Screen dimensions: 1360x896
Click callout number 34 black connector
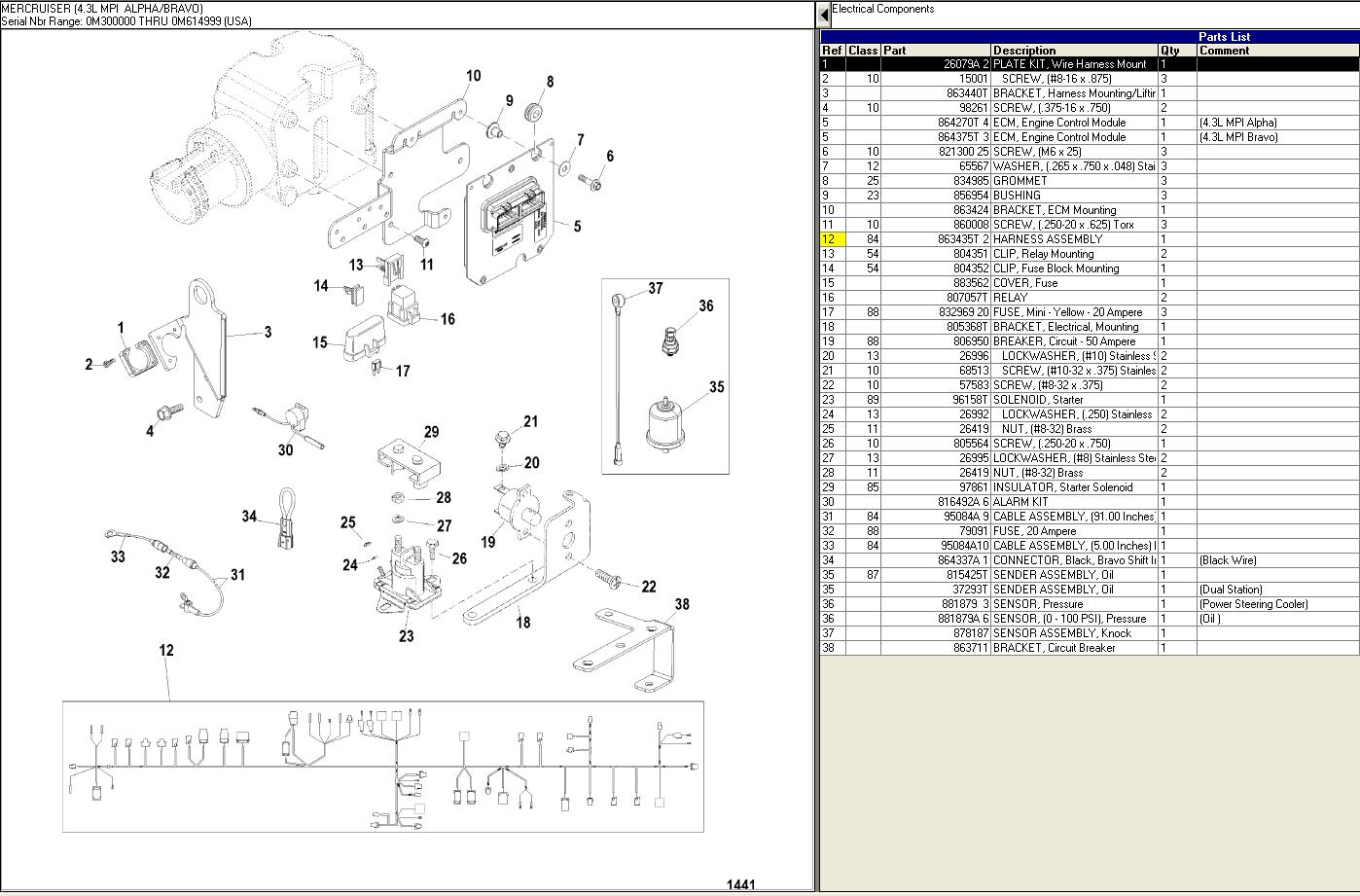coord(249,517)
